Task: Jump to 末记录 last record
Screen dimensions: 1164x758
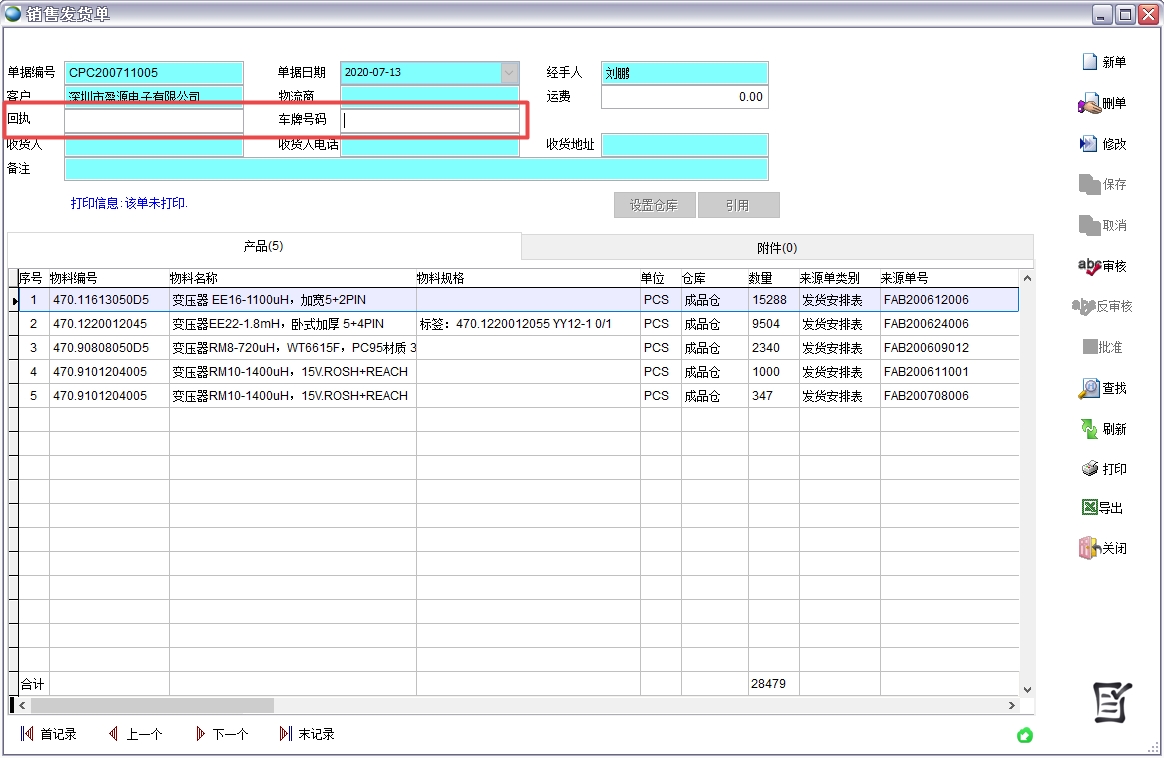Action: pos(307,734)
